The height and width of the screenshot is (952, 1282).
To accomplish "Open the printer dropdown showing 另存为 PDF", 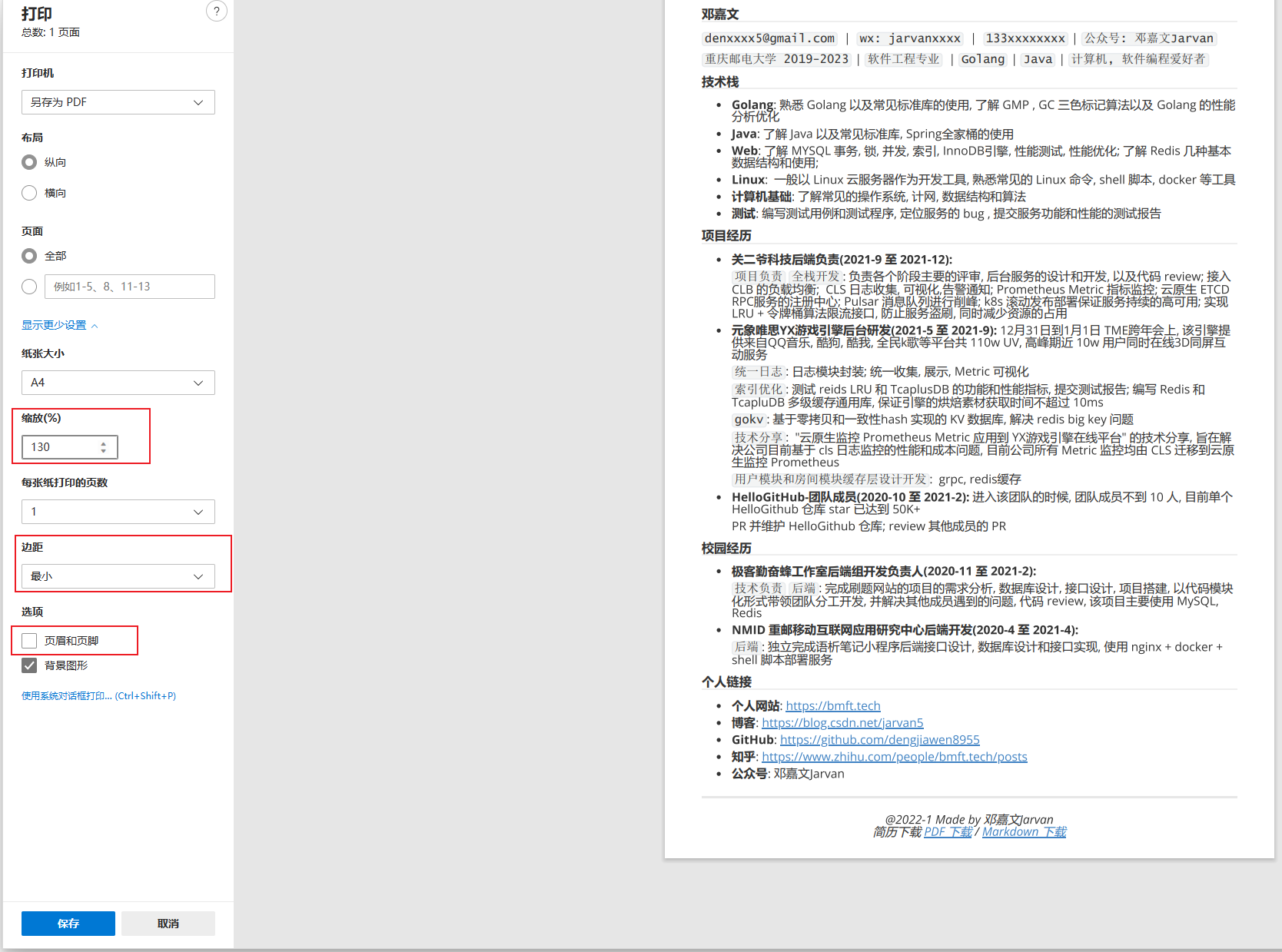I will 118,102.
